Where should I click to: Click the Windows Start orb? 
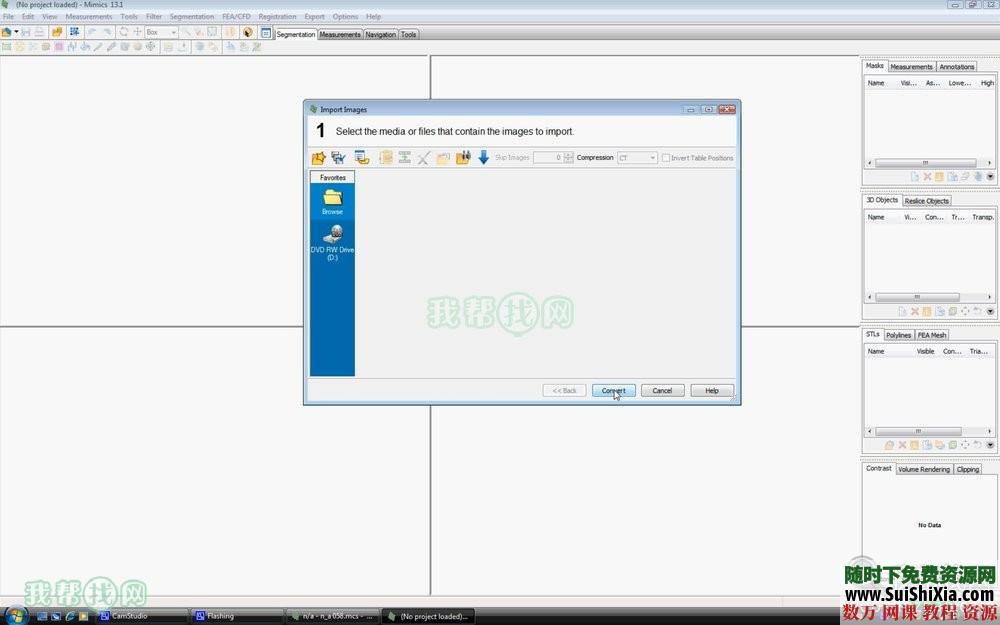(x=14, y=614)
